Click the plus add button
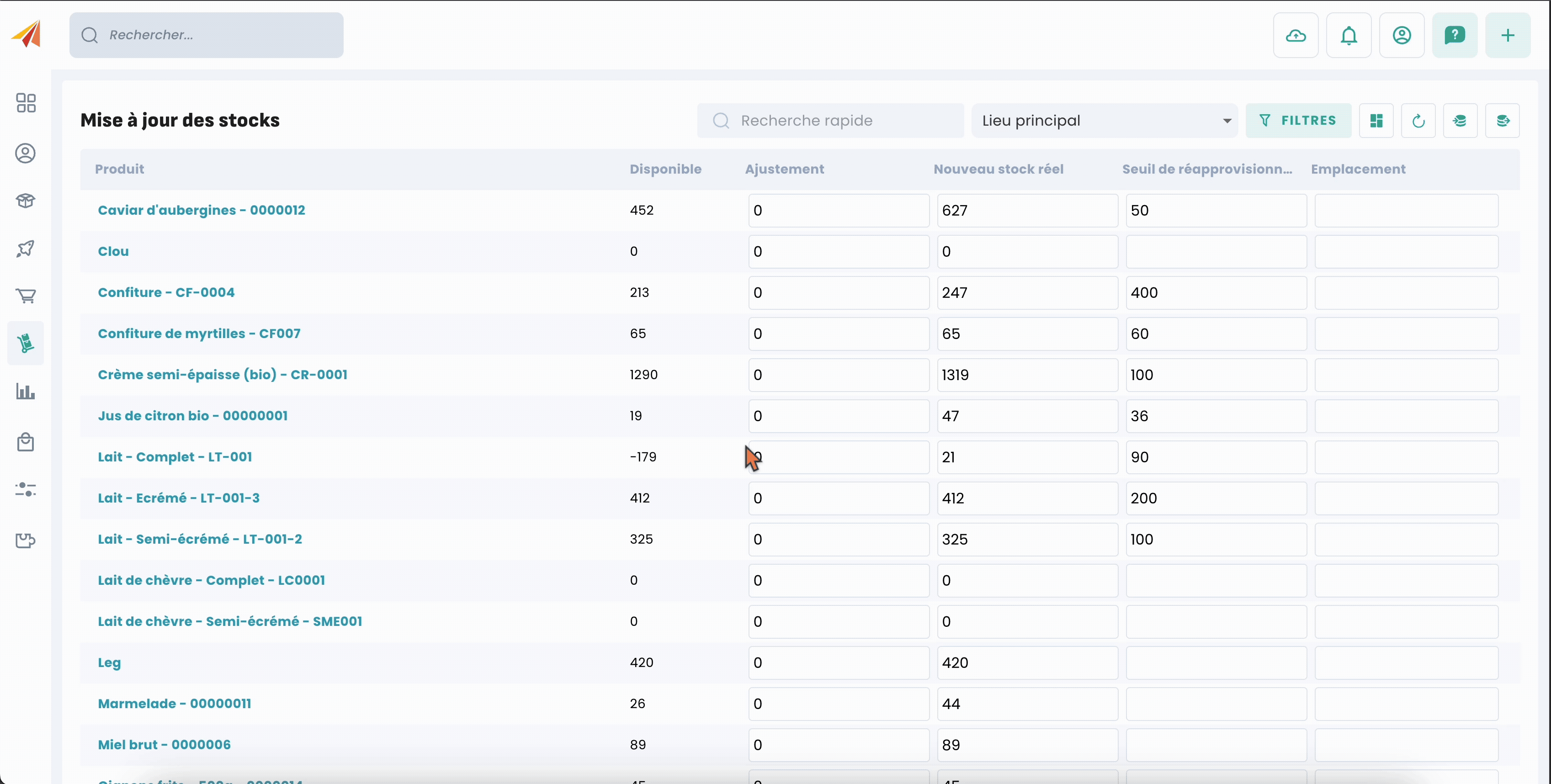 1507,36
